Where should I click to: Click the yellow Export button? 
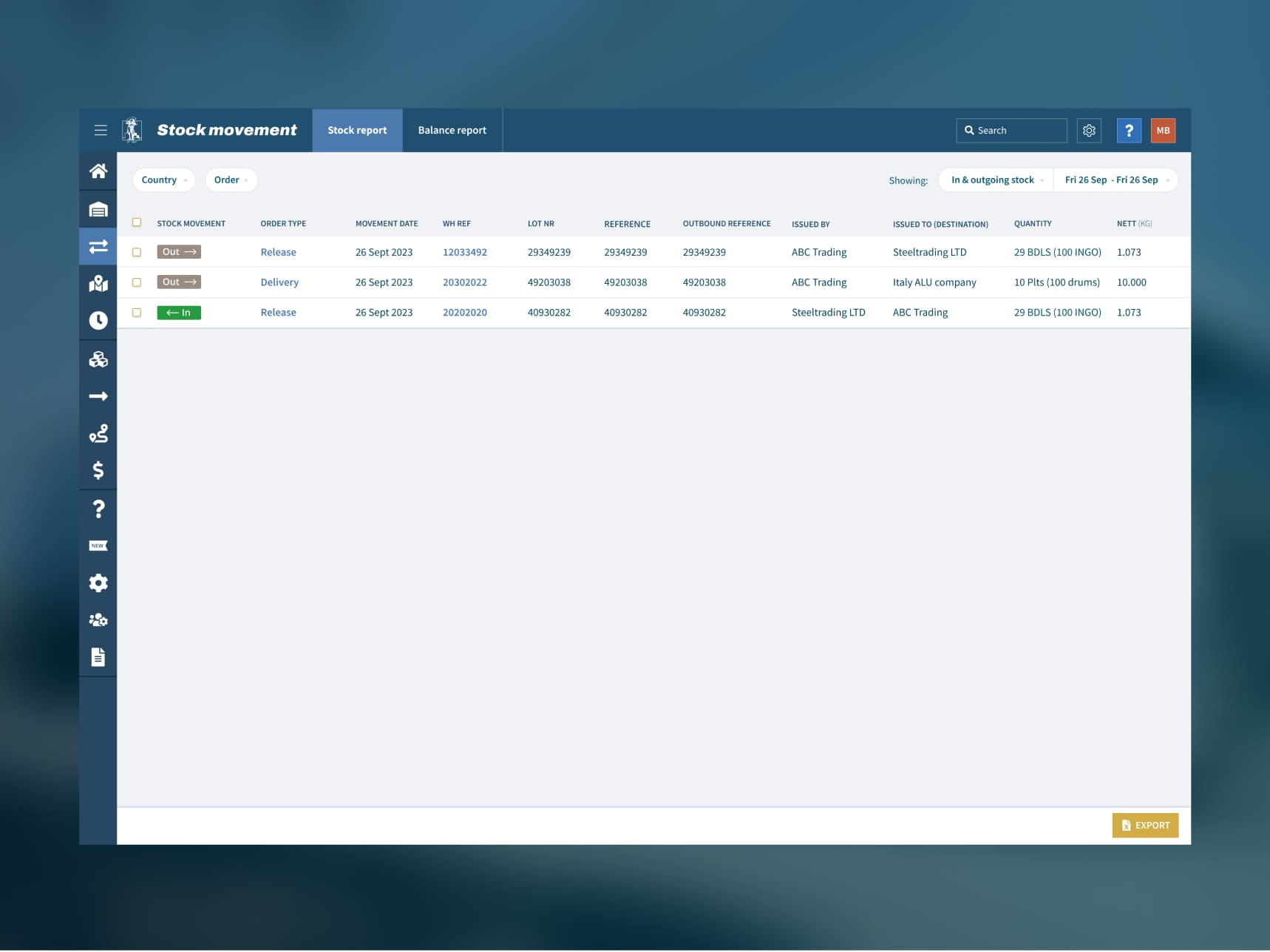point(1144,826)
